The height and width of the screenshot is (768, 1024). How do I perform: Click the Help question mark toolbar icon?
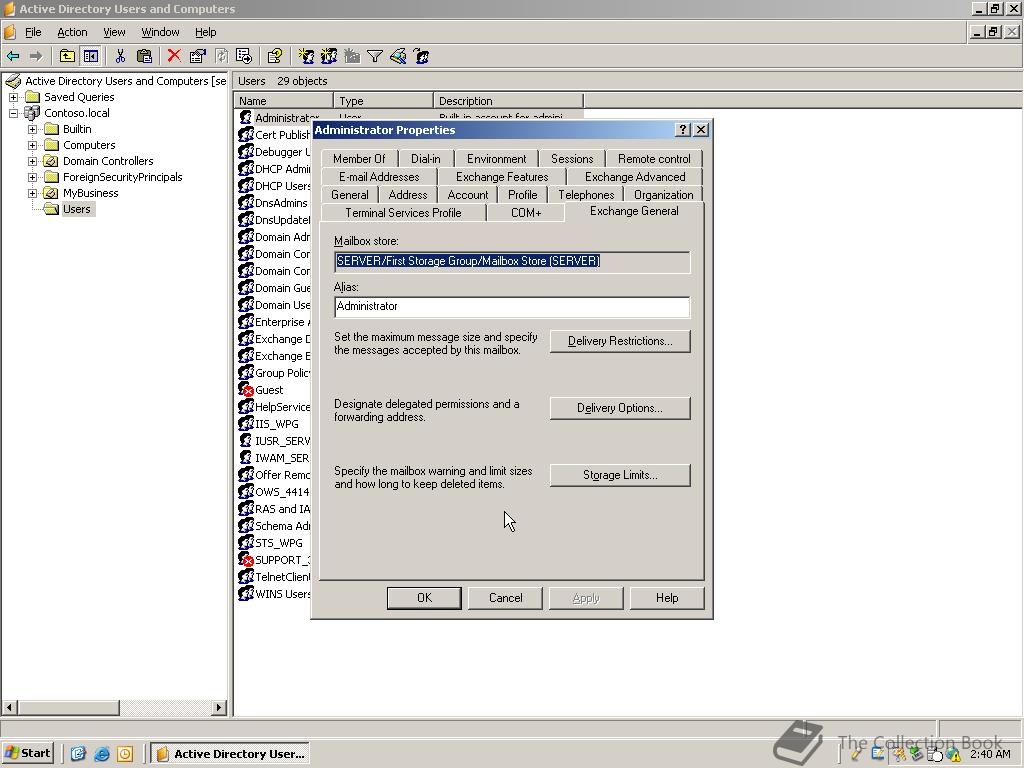click(x=274, y=56)
